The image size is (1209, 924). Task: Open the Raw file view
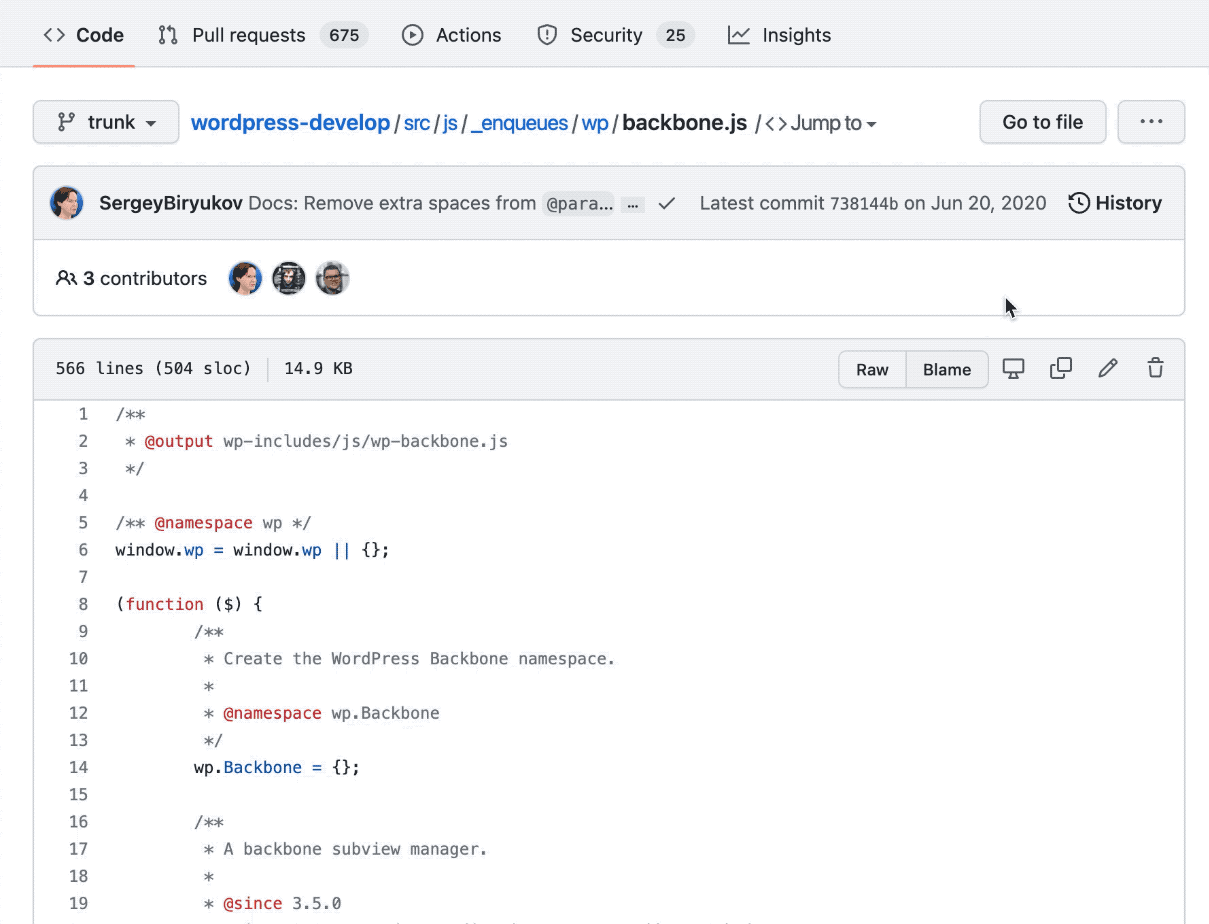pos(872,369)
